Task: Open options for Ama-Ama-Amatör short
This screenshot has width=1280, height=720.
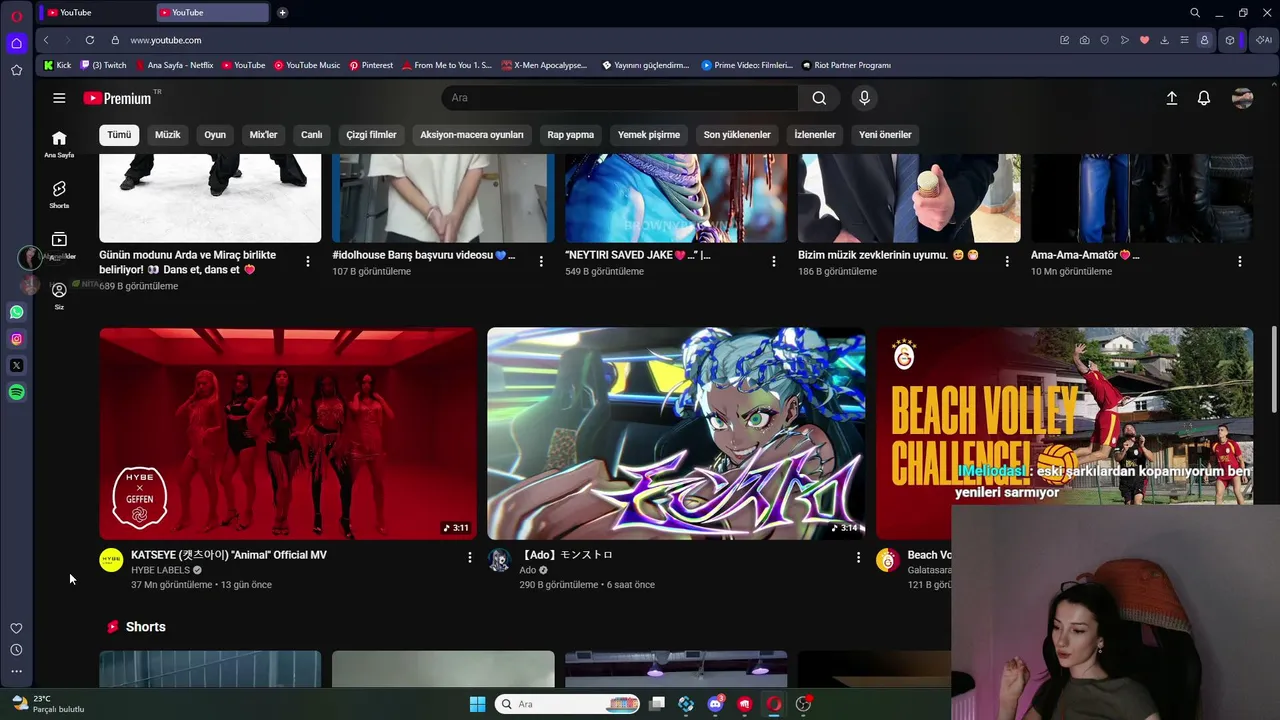Action: click(x=1240, y=261)
